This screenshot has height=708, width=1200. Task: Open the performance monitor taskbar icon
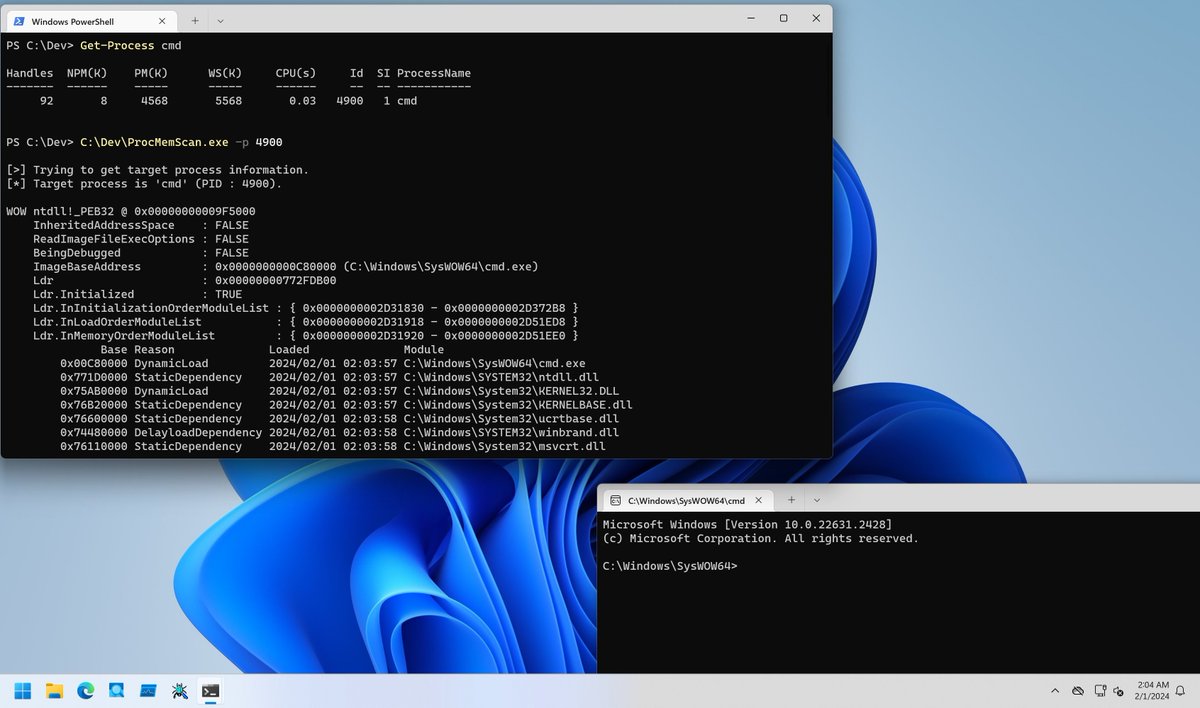pos(148,690)
